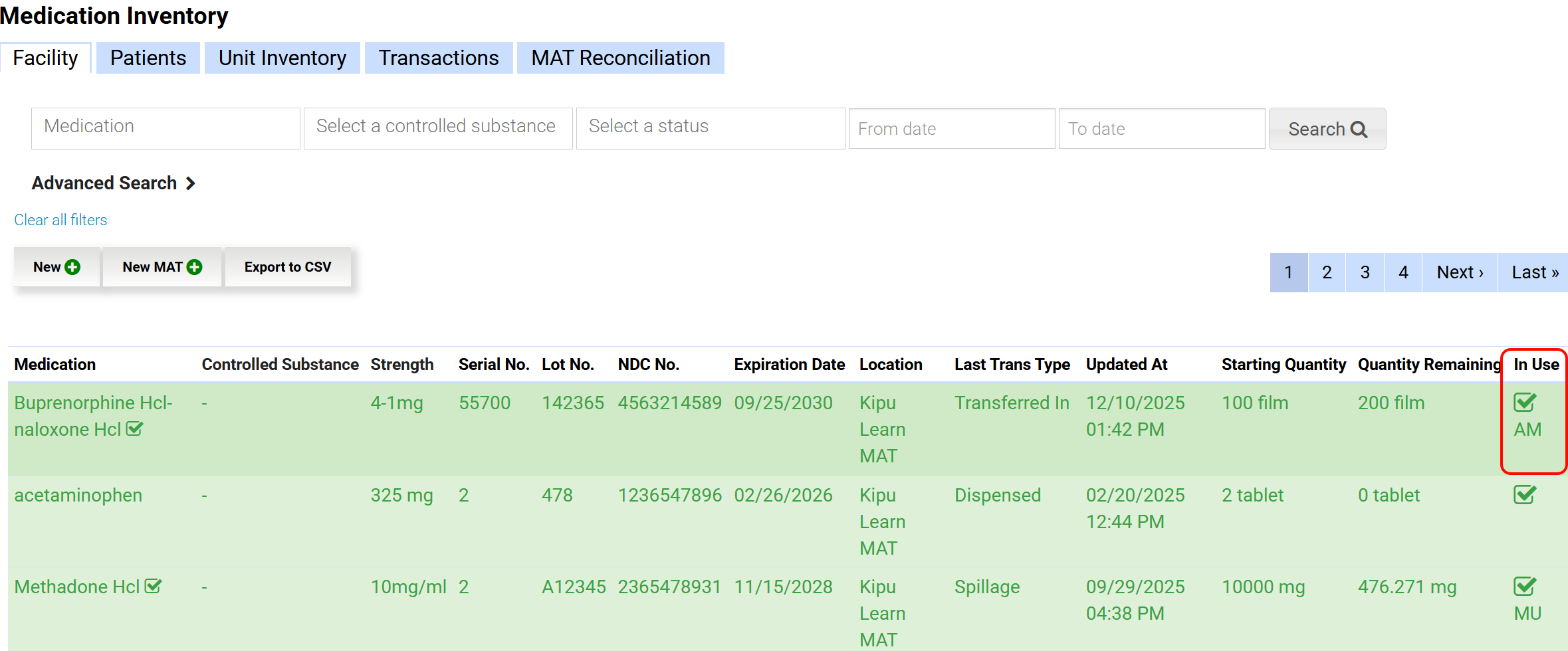Go to page 3 of results
The image size is (1568, 651).
[1365, 272]
